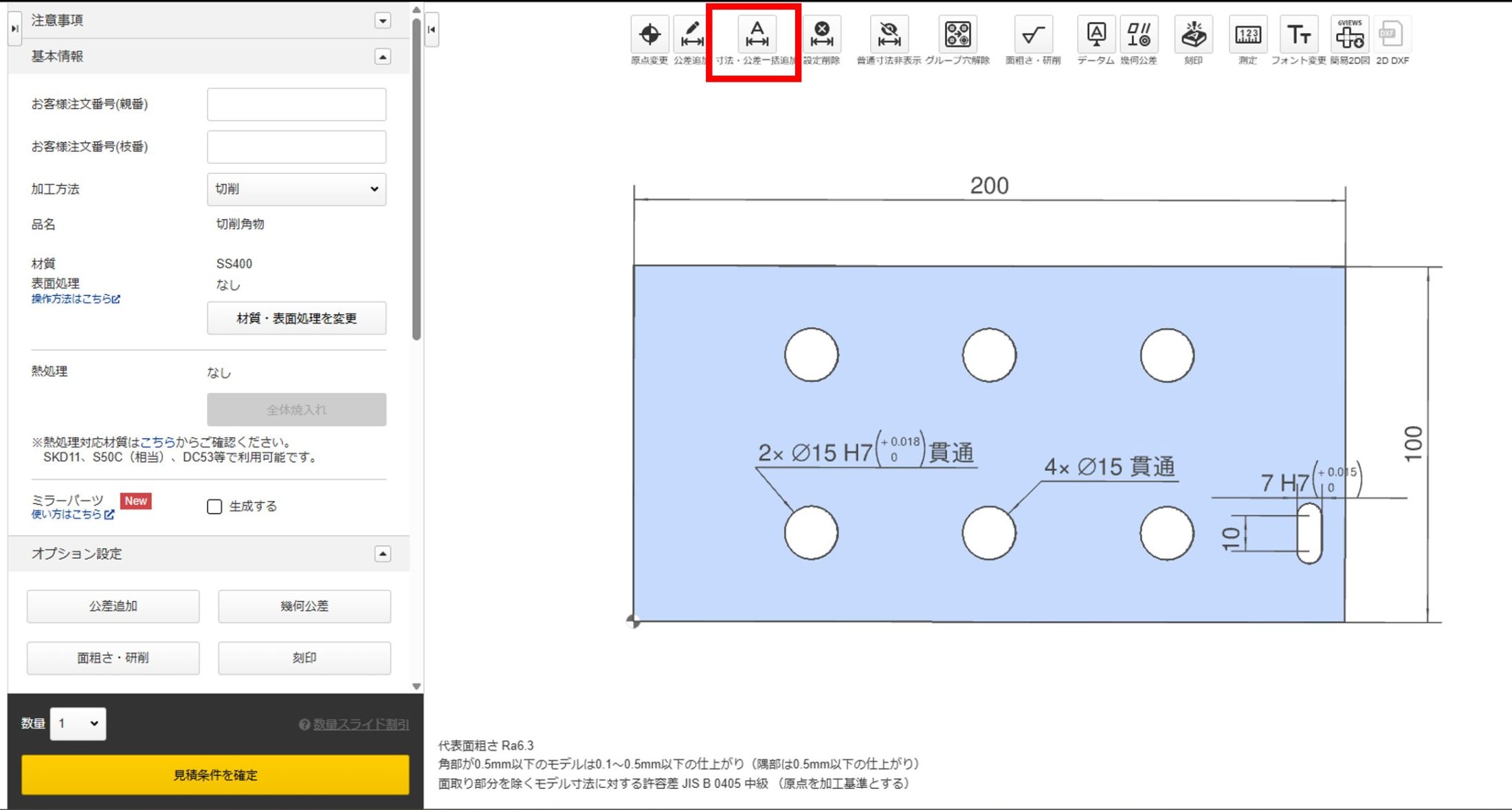Enable the 生成する mirror parts checkbox
Screen dimensions: 1512x810
(x=214, y=506)
